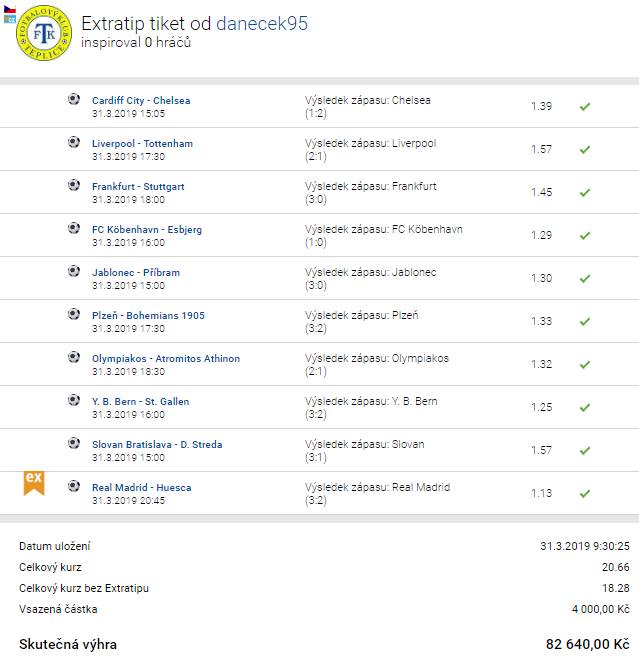Click the save date value 31.3.2019 9:30:25
Viewport: 639px width, 661px height.
tap(585, 546)
